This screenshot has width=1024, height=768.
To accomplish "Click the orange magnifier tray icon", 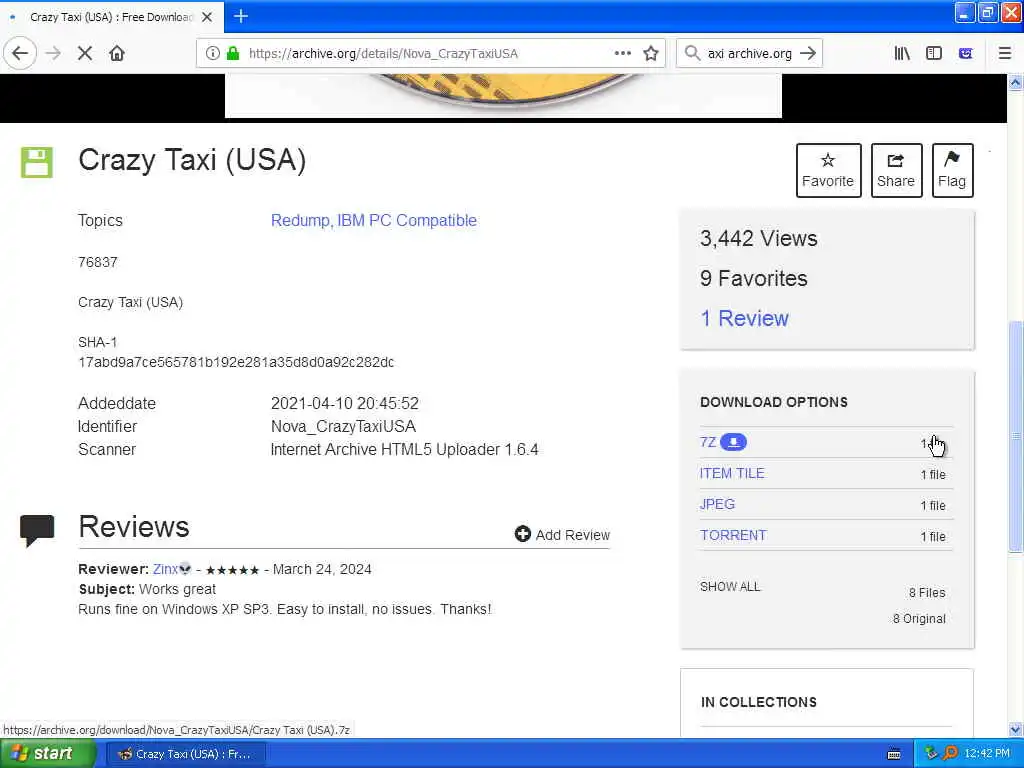I will pos(950,754).
